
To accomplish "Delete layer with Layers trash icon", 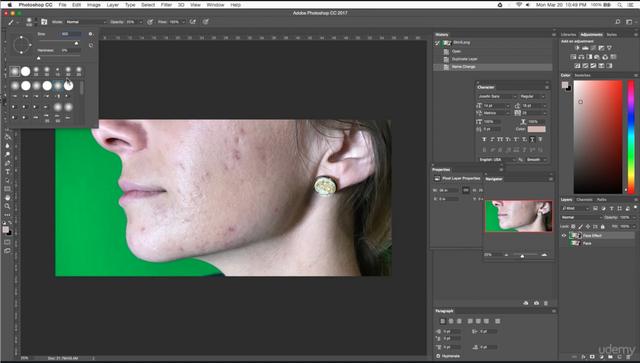I will (x=629, y=357).
